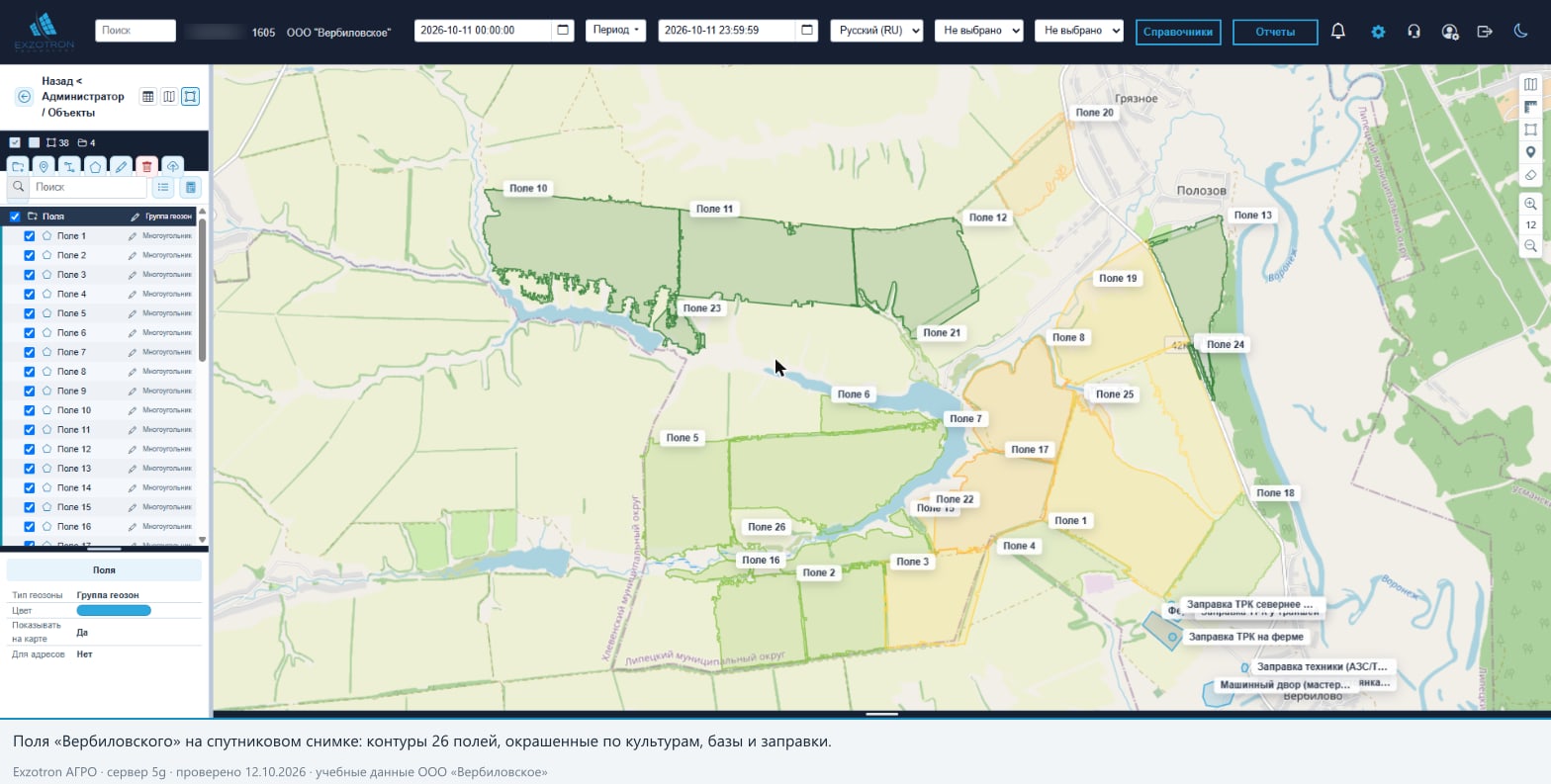Click the edit pencil for Поле 3
The image size is (1551, 784).
click(133, 275)
